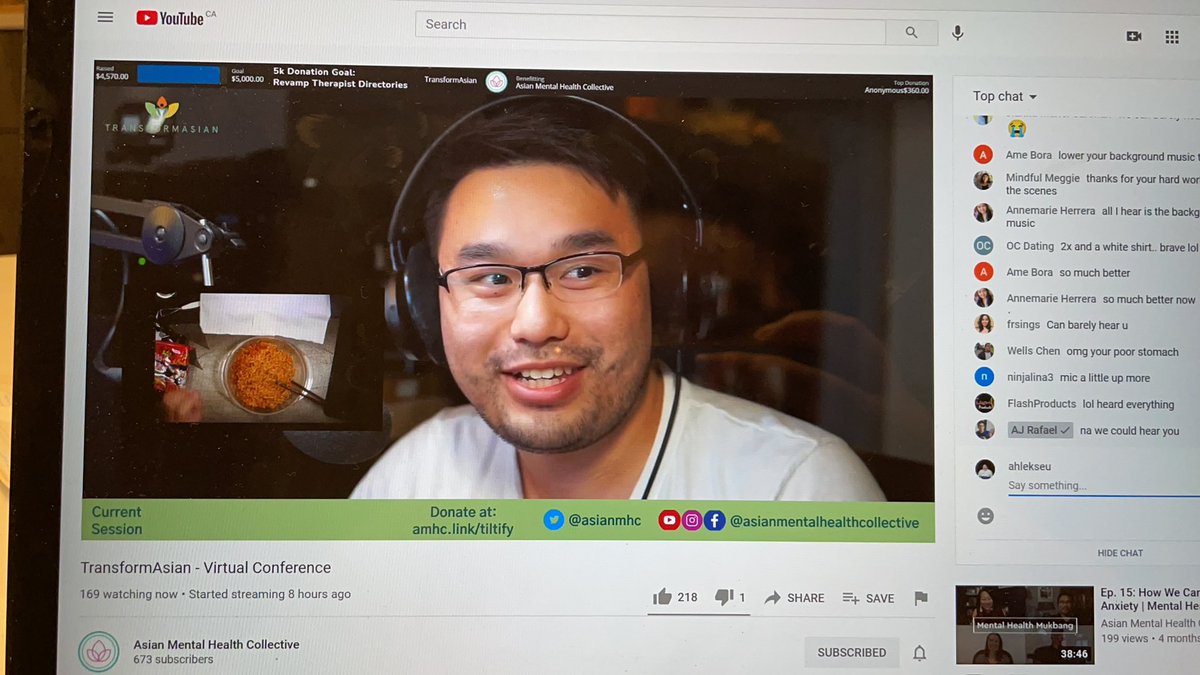Open Mental Health Mukbang video thumbnail
Viewport: 1200px width, 675px height.
pyautogui.click(x=1025, y=625)
